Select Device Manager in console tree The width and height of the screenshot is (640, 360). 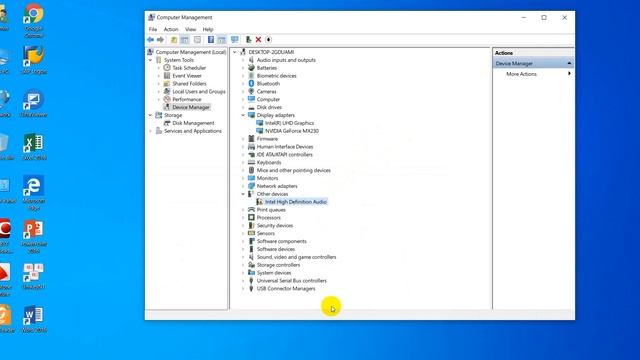191,107
